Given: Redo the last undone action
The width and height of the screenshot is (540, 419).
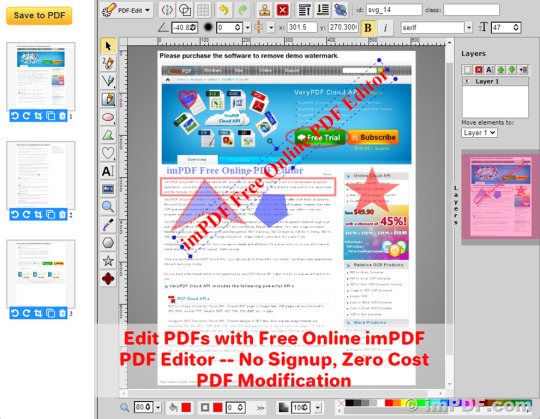Looking at the screenshot, I should pyautogui.click(x=242, y=10).
